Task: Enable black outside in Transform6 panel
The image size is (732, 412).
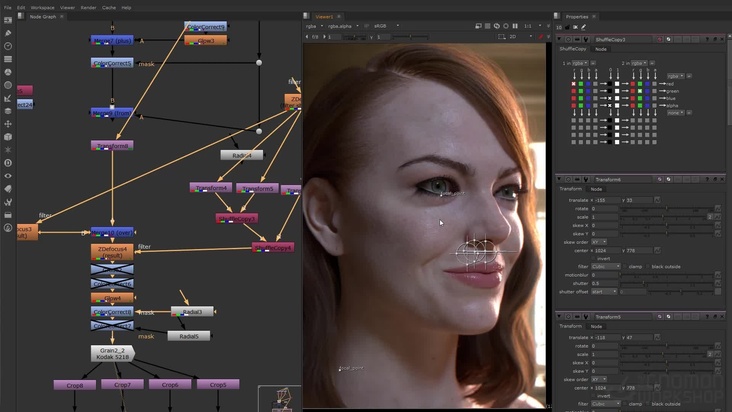Action: tap(647, 267)
